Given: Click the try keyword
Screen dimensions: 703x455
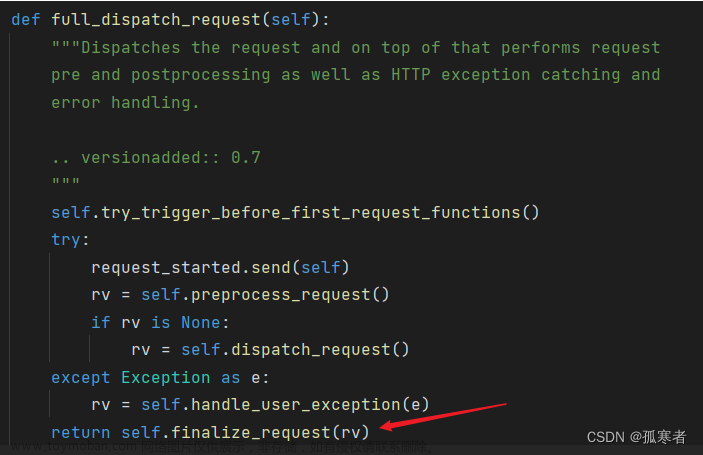Looking at the screenshot, I should 68,240.
